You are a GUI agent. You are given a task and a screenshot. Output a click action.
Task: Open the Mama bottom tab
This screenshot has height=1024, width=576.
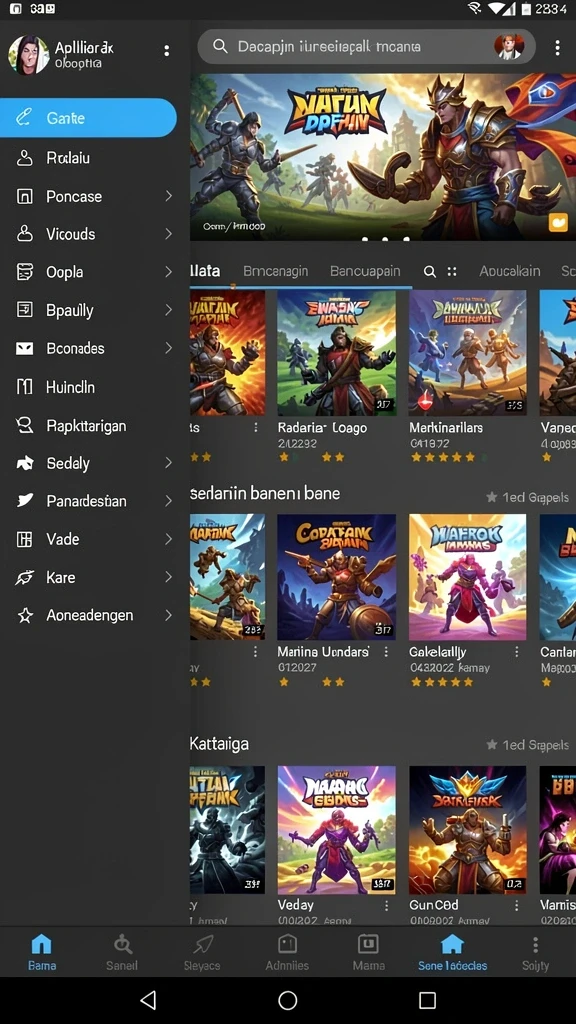tap(368, 952)
